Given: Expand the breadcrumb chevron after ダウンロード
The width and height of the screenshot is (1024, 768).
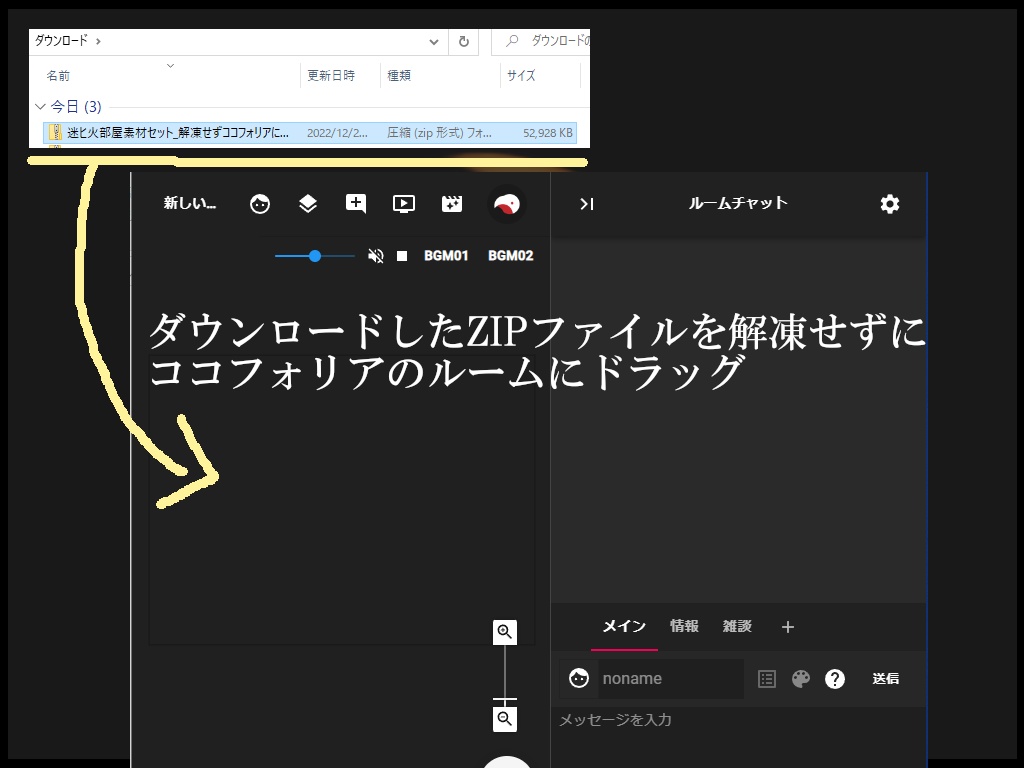Looking at the screenshot, I should [98, 41].
